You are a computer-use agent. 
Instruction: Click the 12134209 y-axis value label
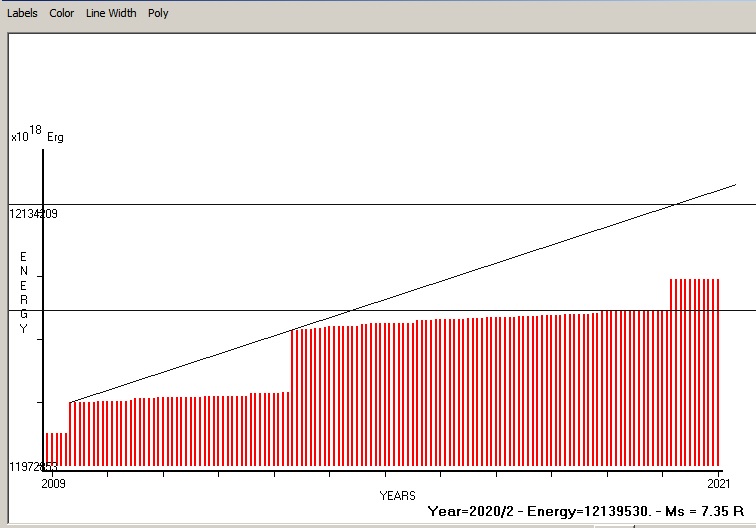[34, 213]
